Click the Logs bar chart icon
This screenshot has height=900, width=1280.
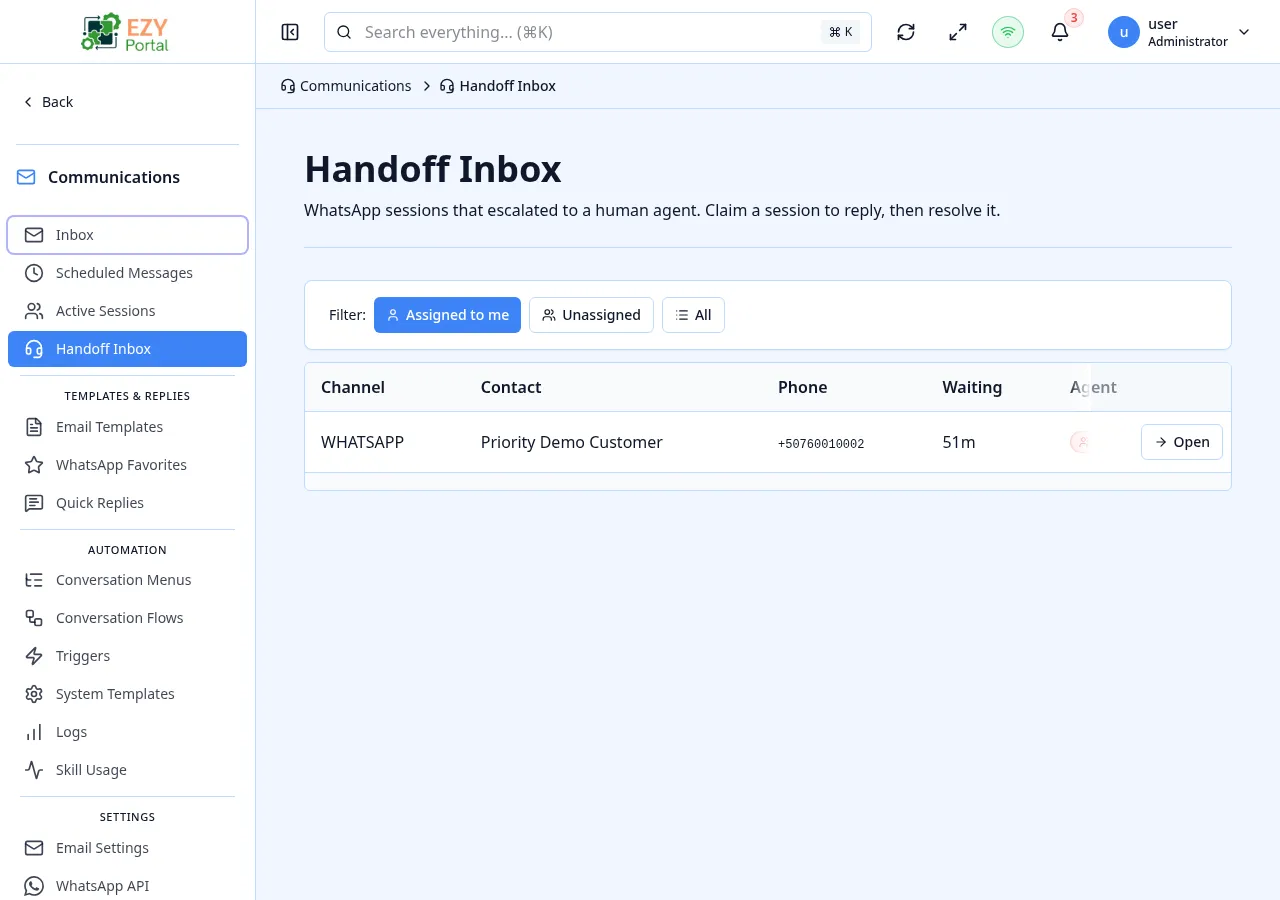pos(34,732)
